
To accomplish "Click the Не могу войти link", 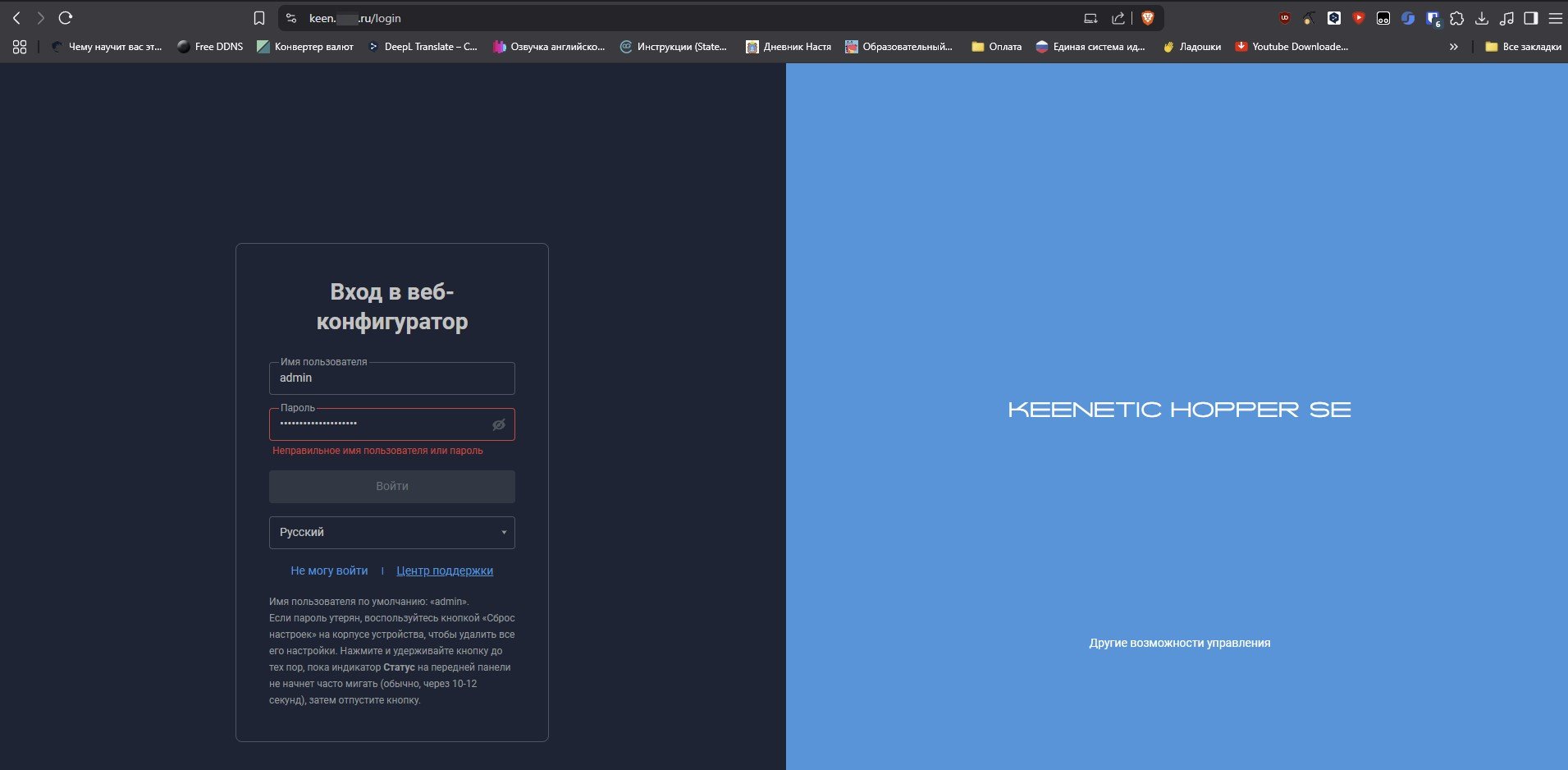I will pyautogui.click(x=329, y=571).
